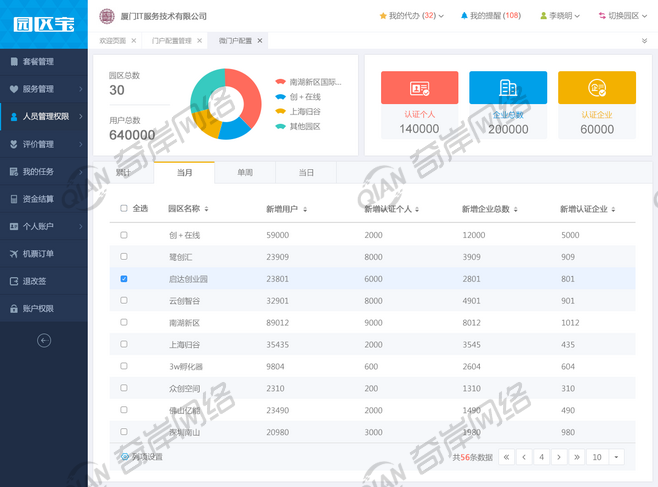
Task: Close the 门户配置管理 tab
Action: point(200,41)
